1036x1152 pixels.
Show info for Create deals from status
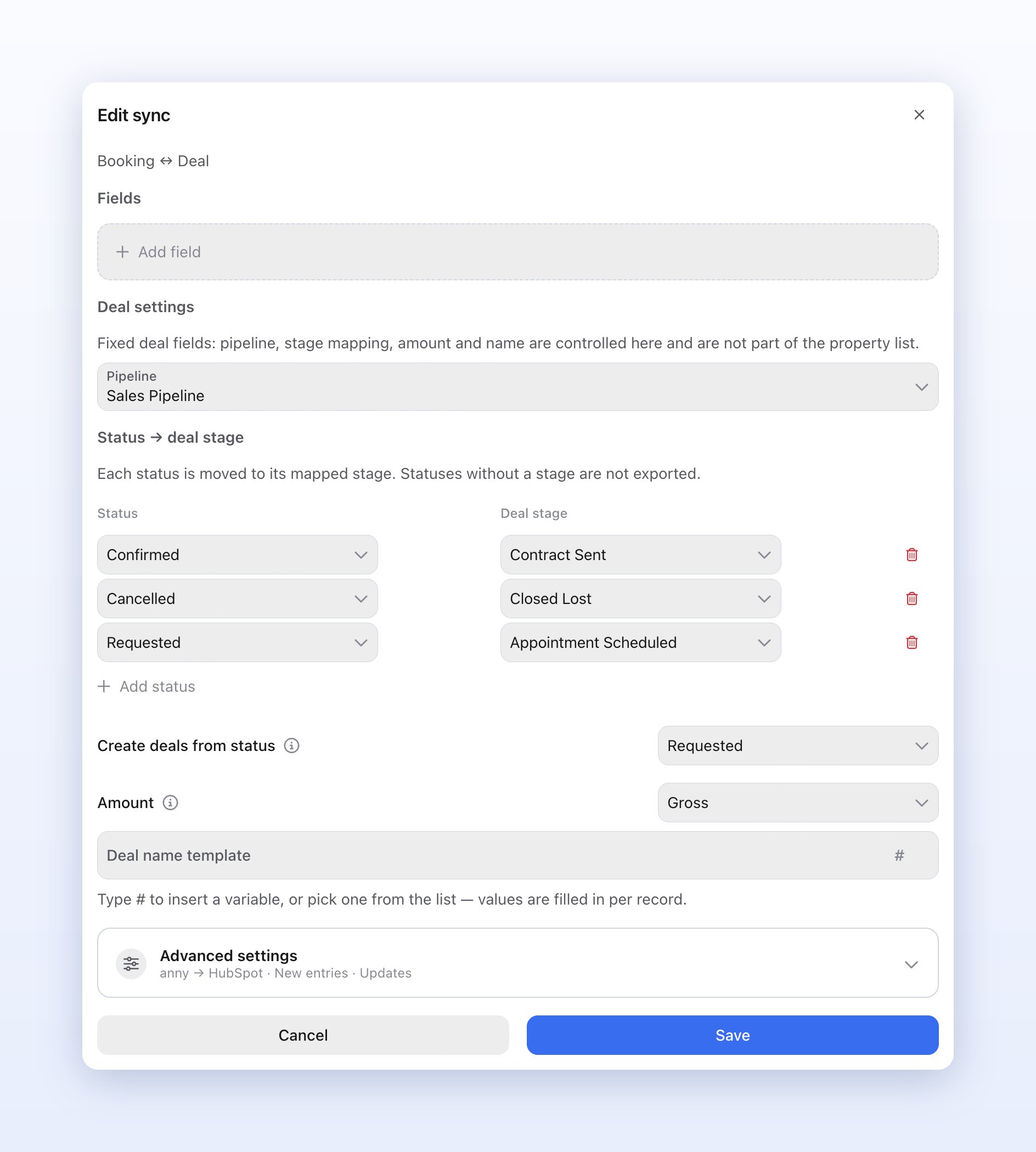pos(291,746)
